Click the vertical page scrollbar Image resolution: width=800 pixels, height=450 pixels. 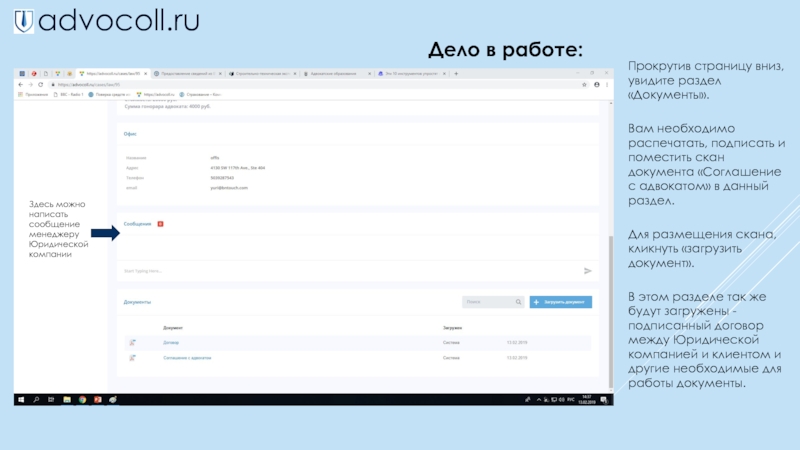tap(611, 311)
